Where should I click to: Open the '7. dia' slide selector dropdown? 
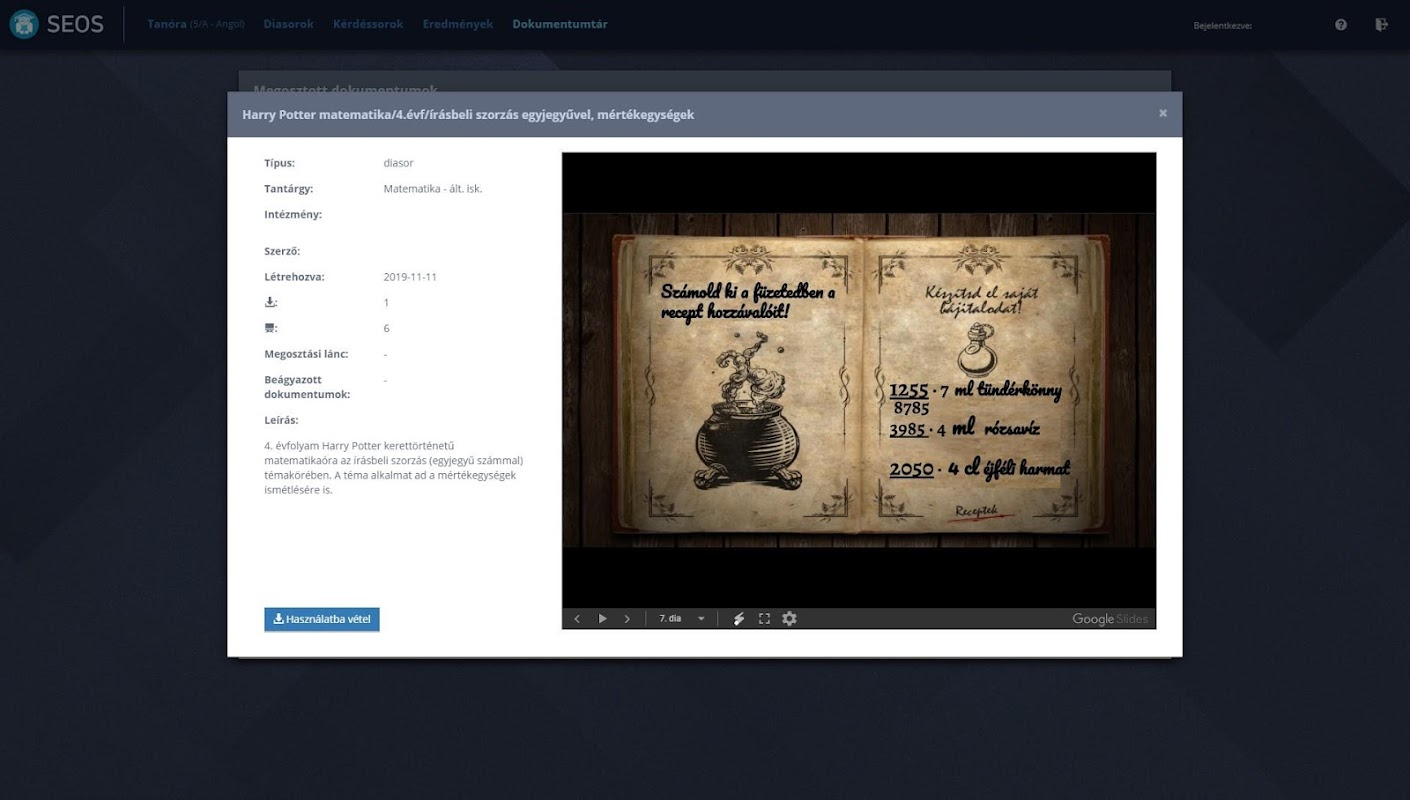(x=682, y=619)
